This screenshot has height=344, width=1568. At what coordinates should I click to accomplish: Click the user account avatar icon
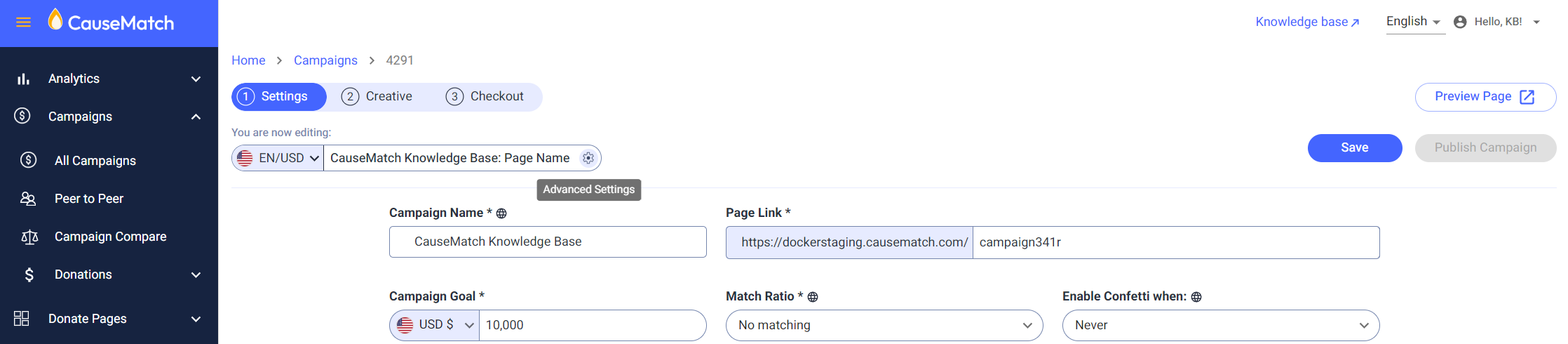(1460, 22)
